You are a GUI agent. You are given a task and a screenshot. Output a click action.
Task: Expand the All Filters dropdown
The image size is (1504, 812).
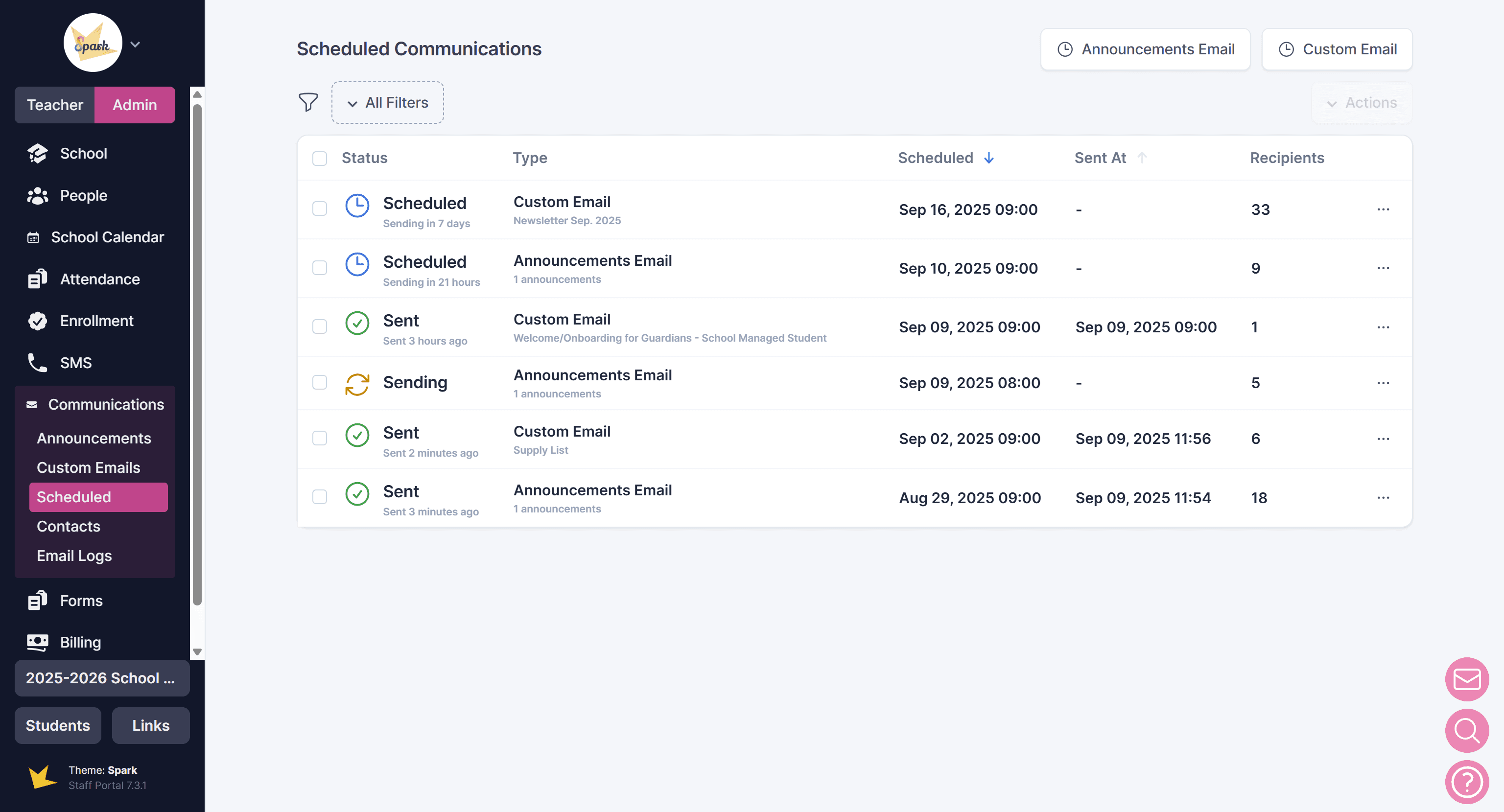pos(388,103)
